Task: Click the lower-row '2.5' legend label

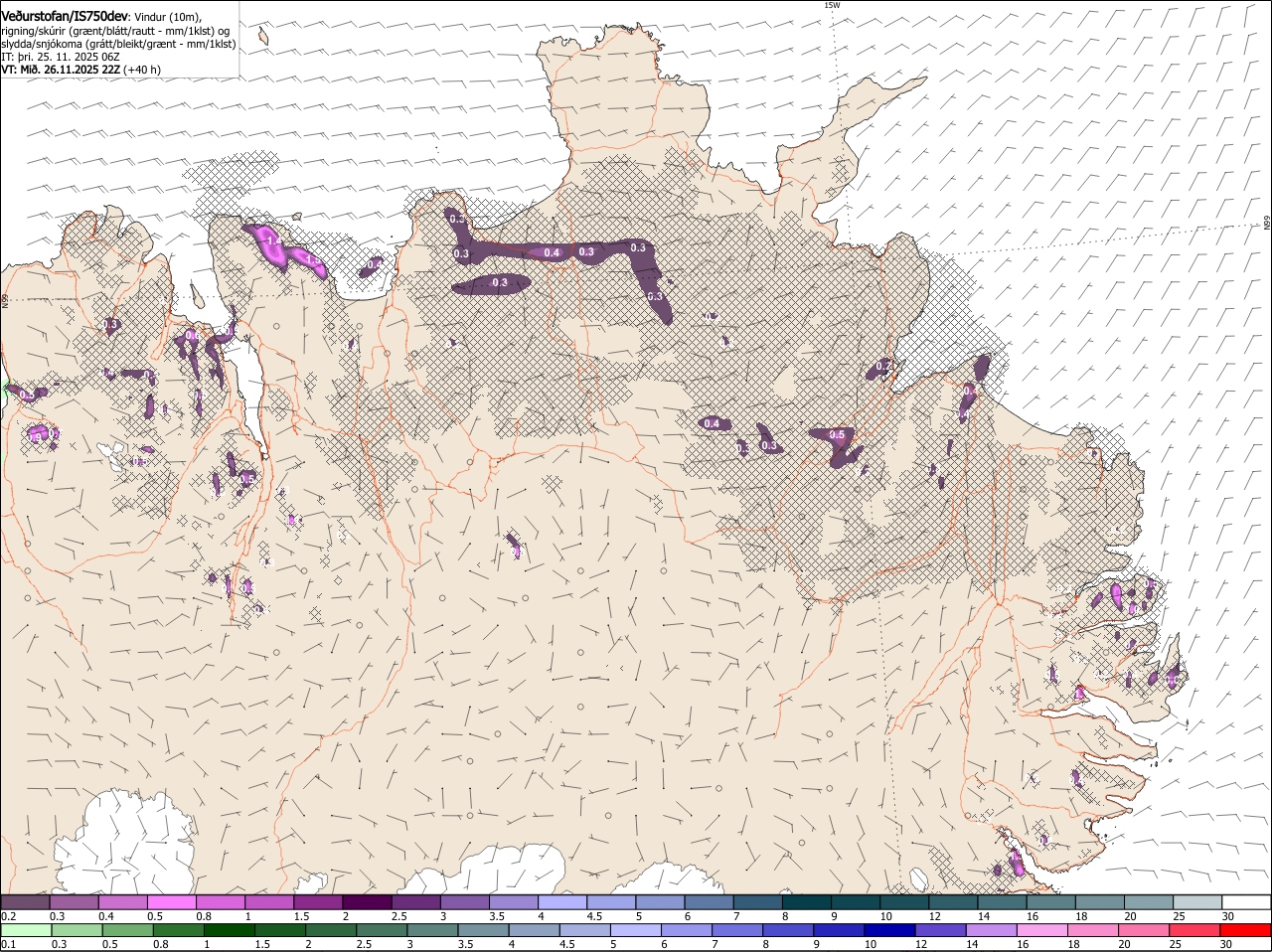Action: point(364,944)
